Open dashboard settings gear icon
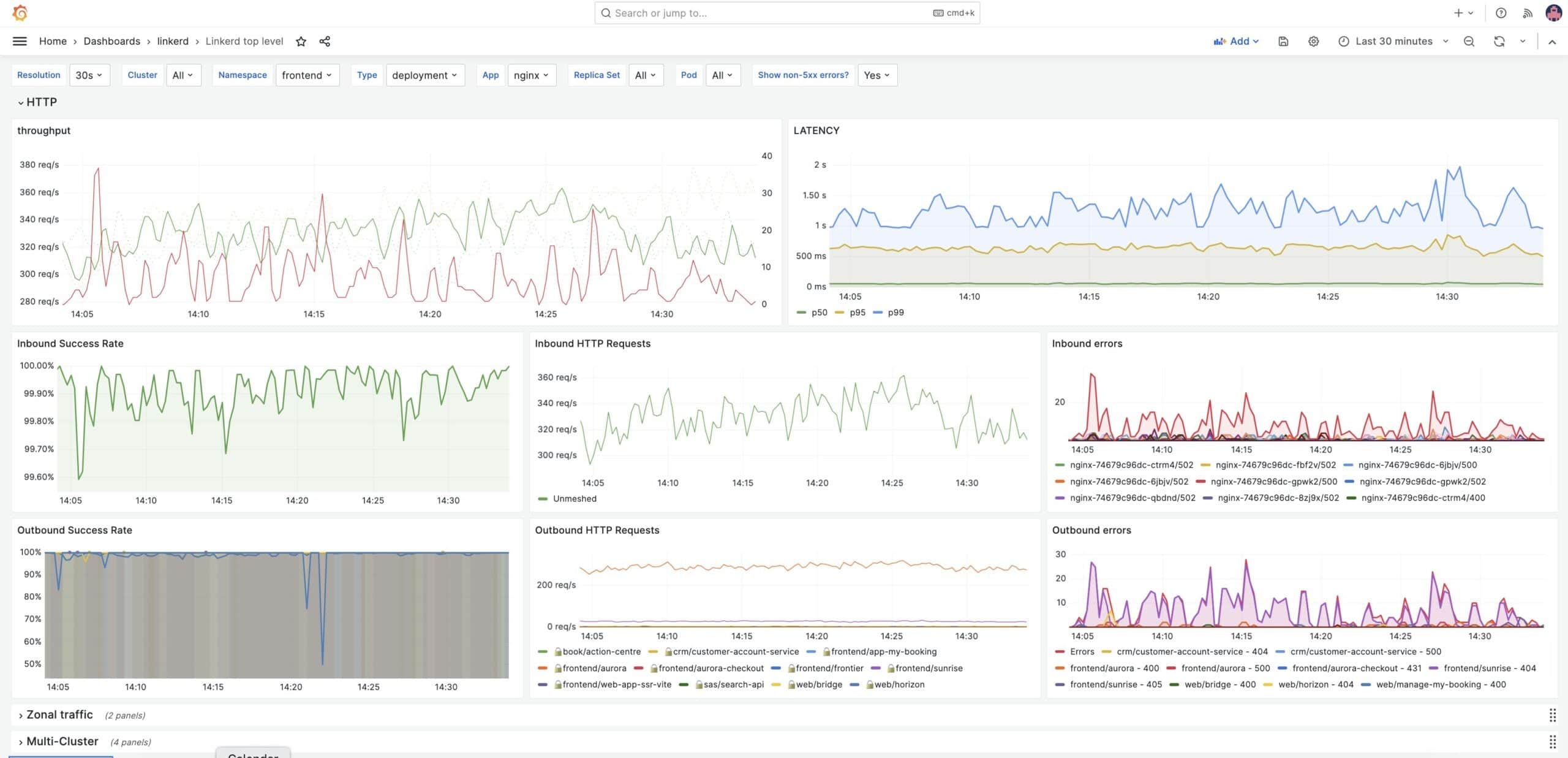 coord(1313,41)
